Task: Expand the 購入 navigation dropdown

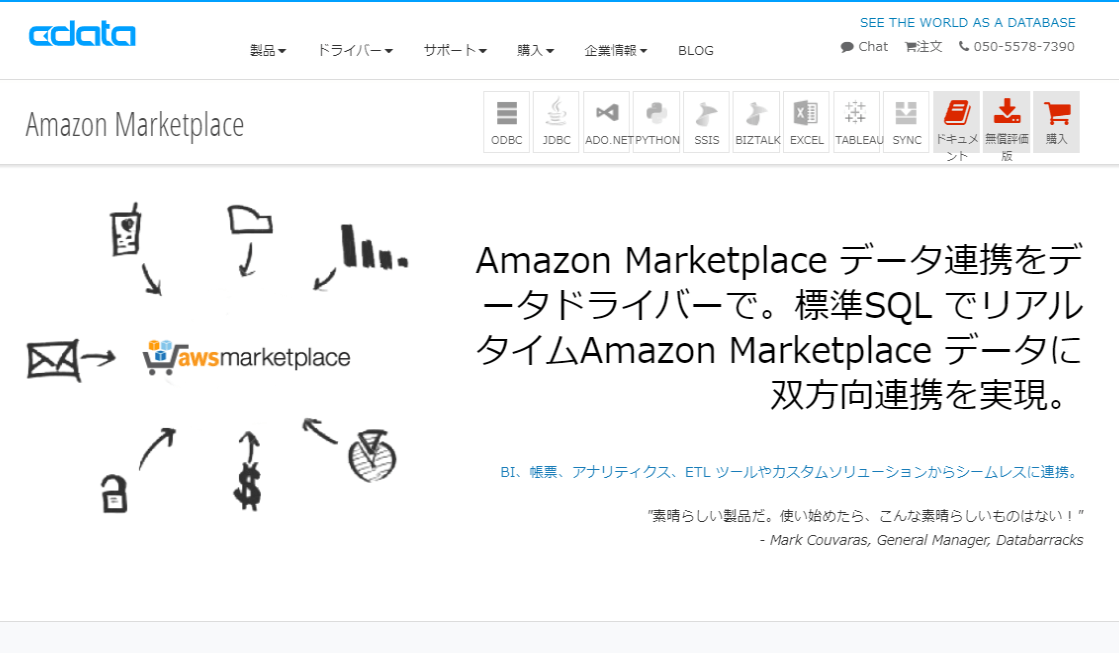Action: point(535,51)
